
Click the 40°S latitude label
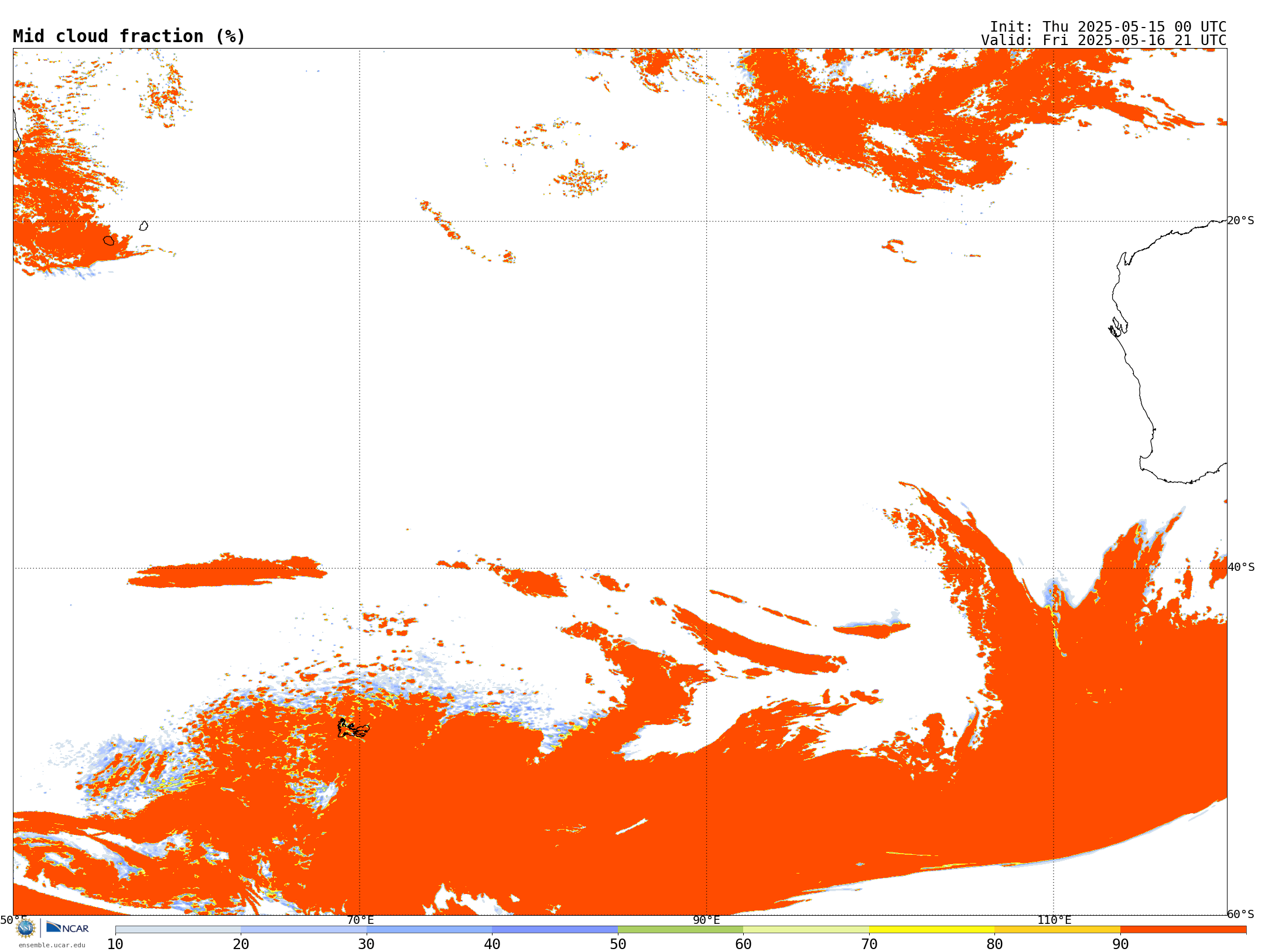tap(1241, 567)
